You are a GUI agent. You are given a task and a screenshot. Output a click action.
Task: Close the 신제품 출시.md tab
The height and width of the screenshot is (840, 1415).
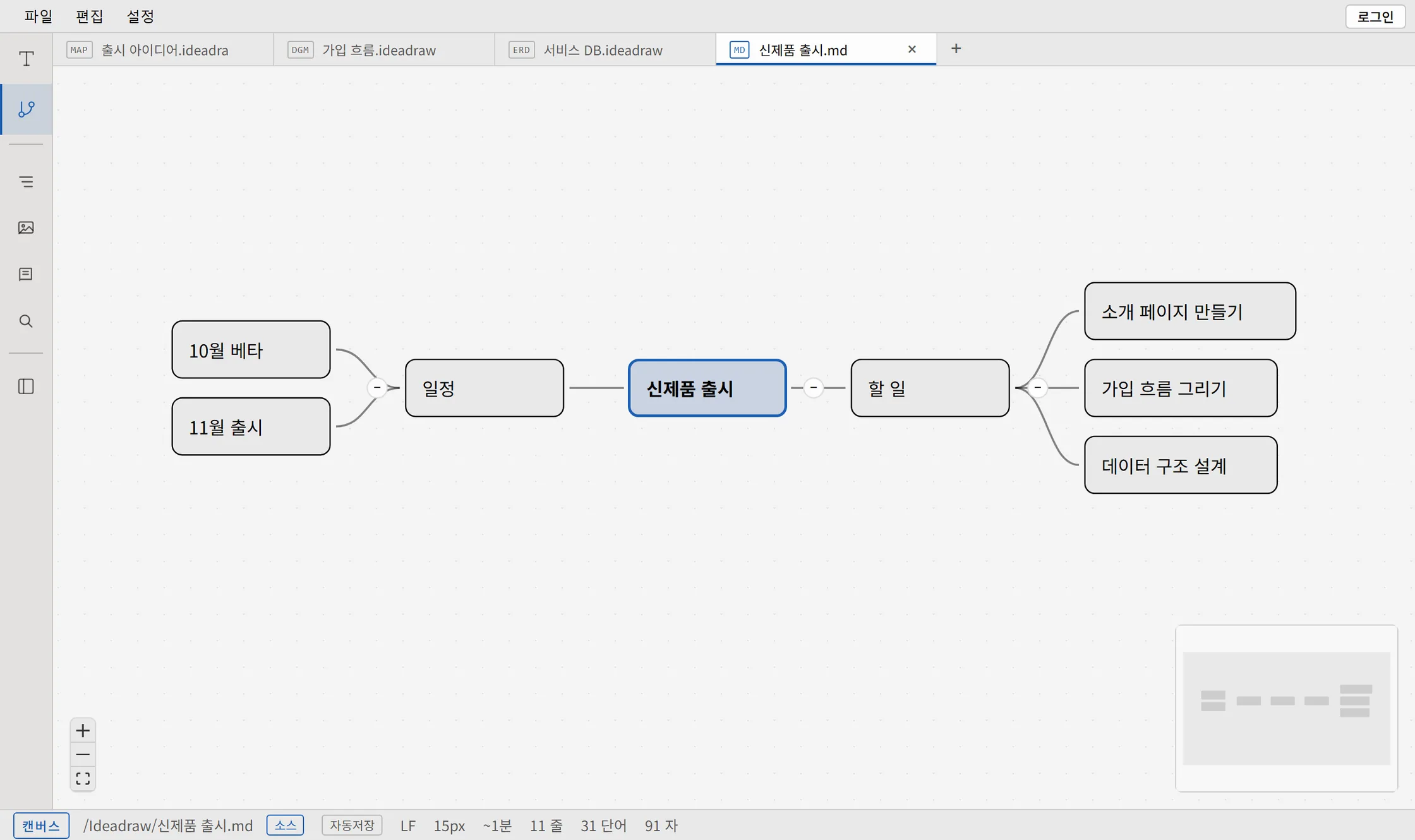click(x=912, y=49)
